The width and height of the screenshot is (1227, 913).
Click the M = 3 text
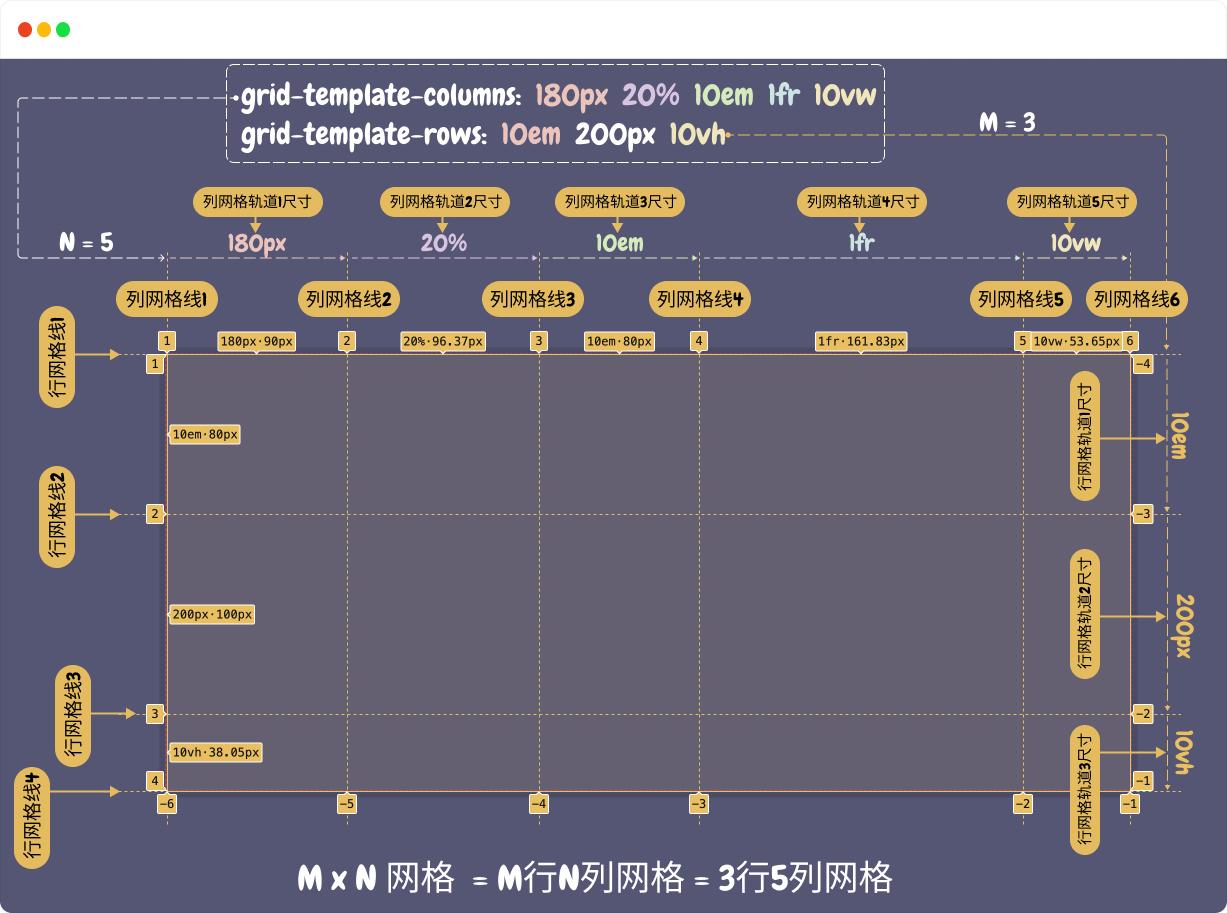pyautogui.click(x=1007, y=123)
